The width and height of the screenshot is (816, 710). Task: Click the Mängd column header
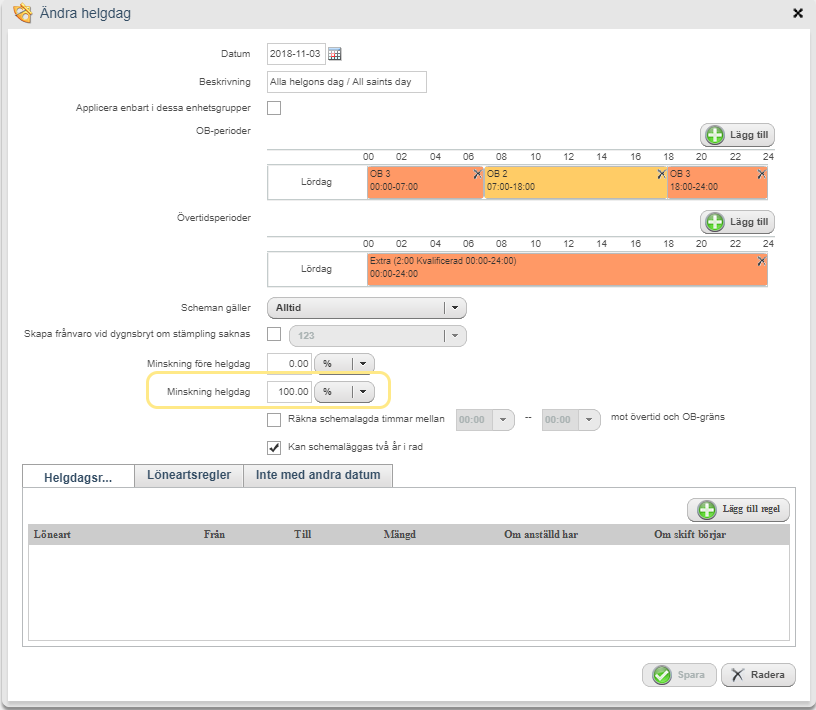[x=400, y=535]
